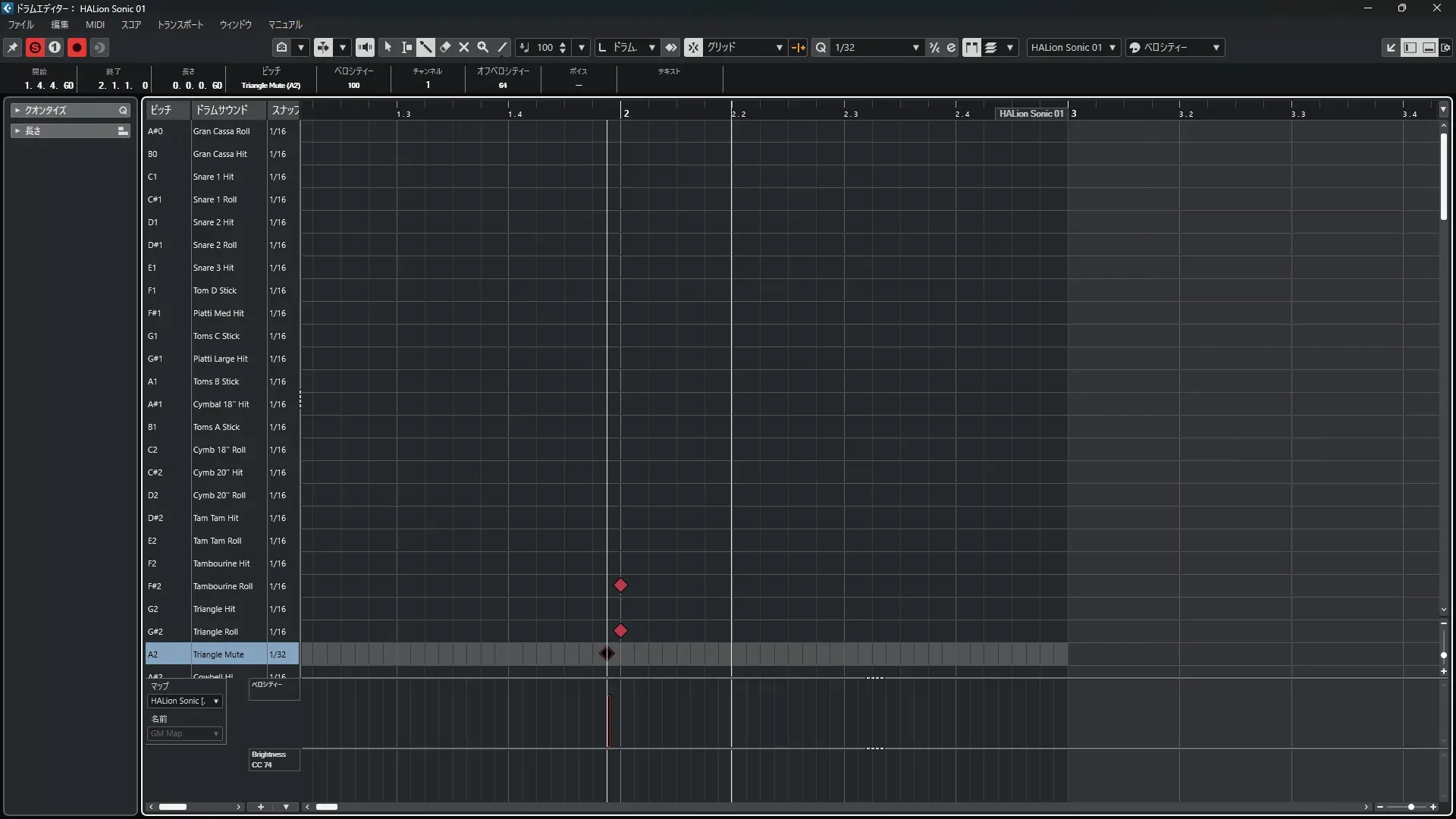Select the Line draw tool
Screen dimensions: 1456x819
(502, 47)
